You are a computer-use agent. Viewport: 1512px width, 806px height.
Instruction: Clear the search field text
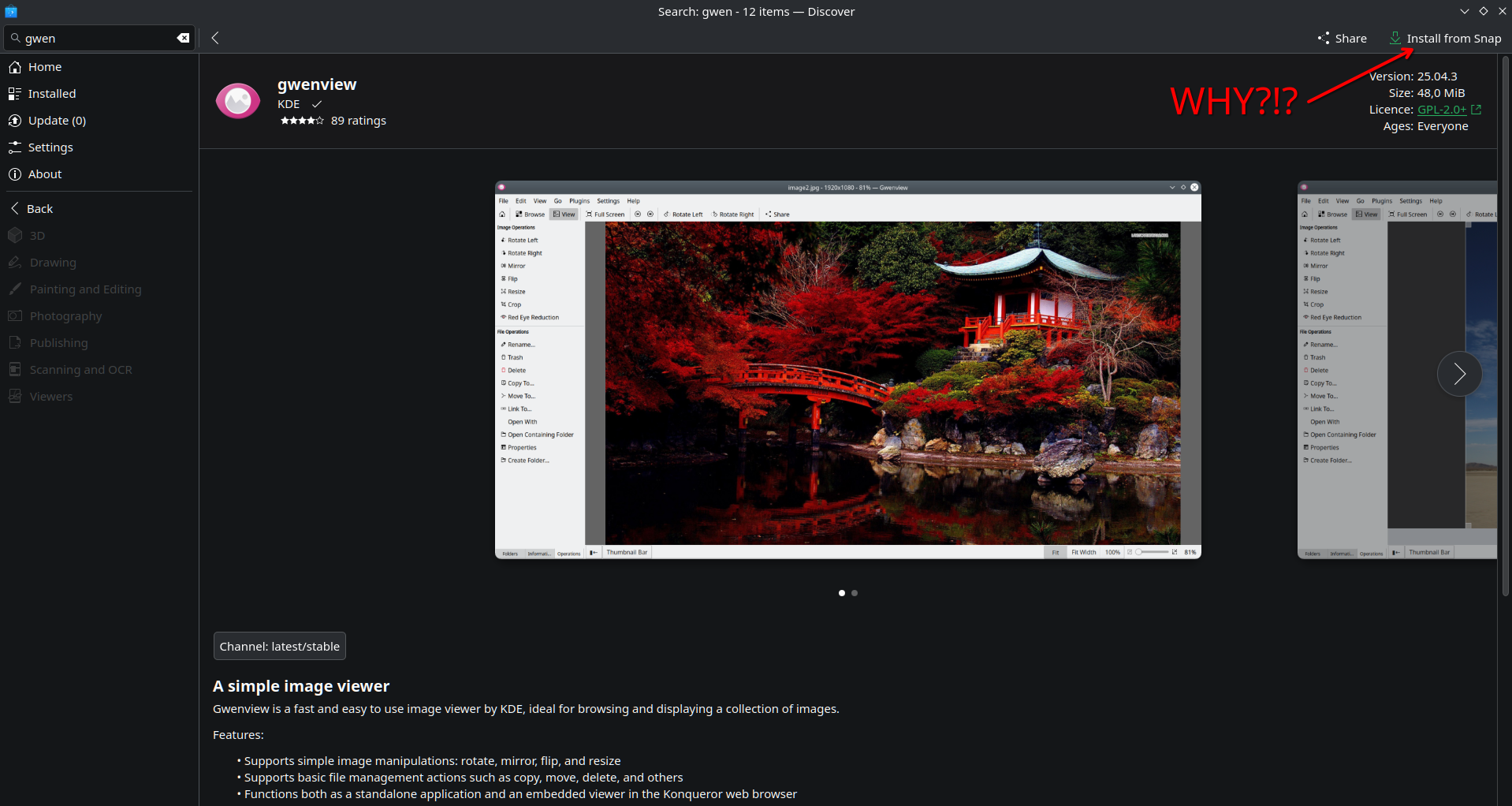pyautogui.click(x=183, y=38)
